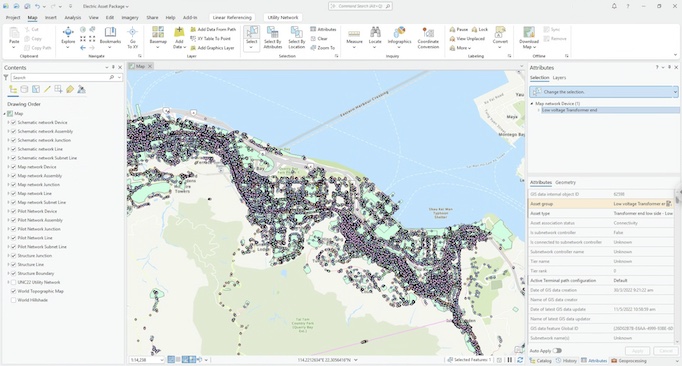Click the Locate binoculars icon
This screenshot has width=682, height=366.
point(375,32)
